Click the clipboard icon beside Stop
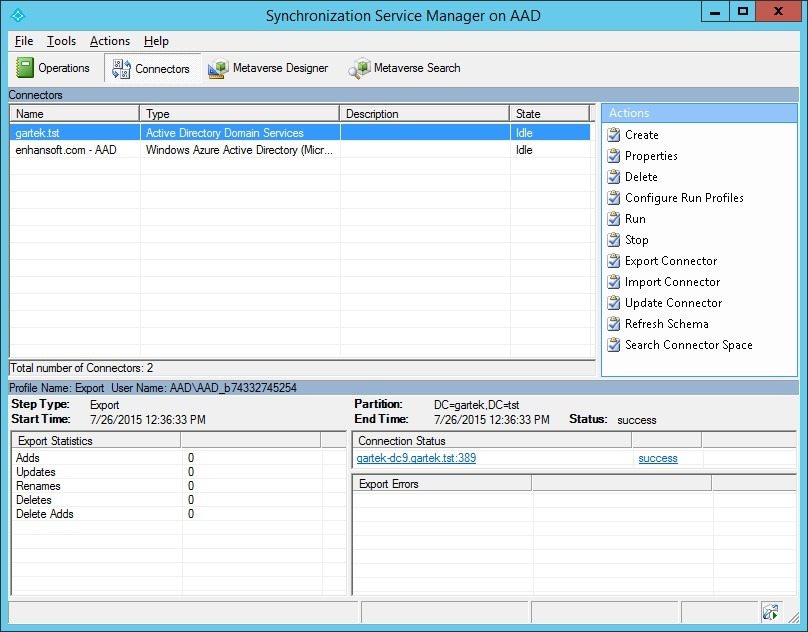 (x=613, y=240)
